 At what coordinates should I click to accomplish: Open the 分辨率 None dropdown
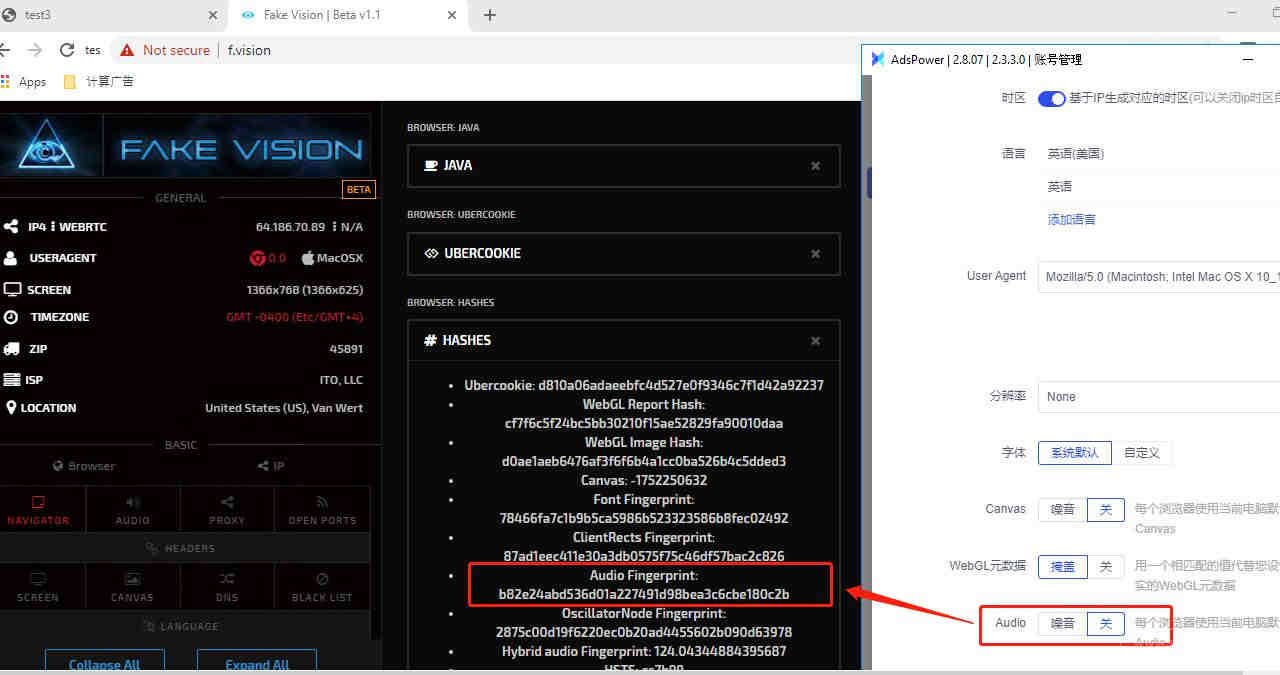[x=1159, y=397]
